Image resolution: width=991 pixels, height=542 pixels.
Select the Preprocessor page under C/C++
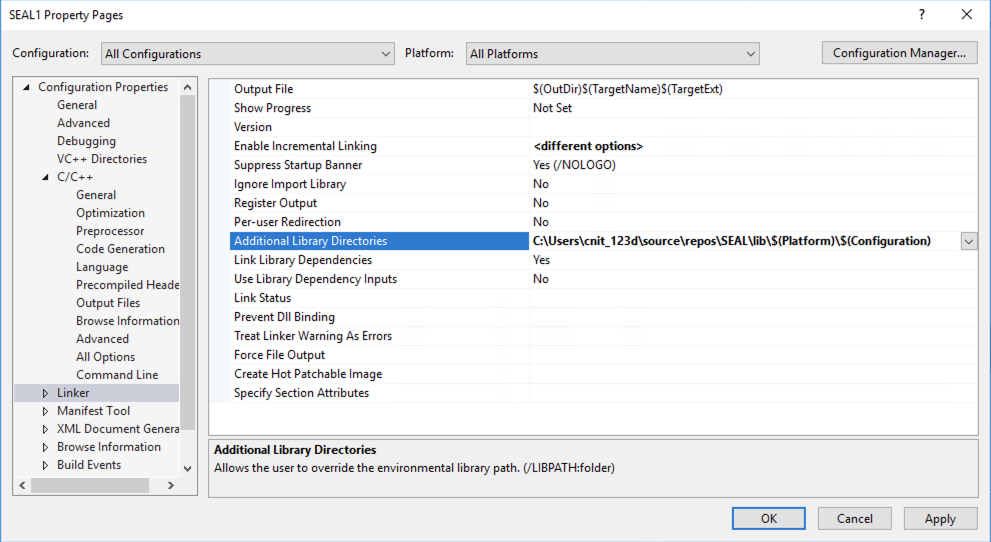pos(110,231)
